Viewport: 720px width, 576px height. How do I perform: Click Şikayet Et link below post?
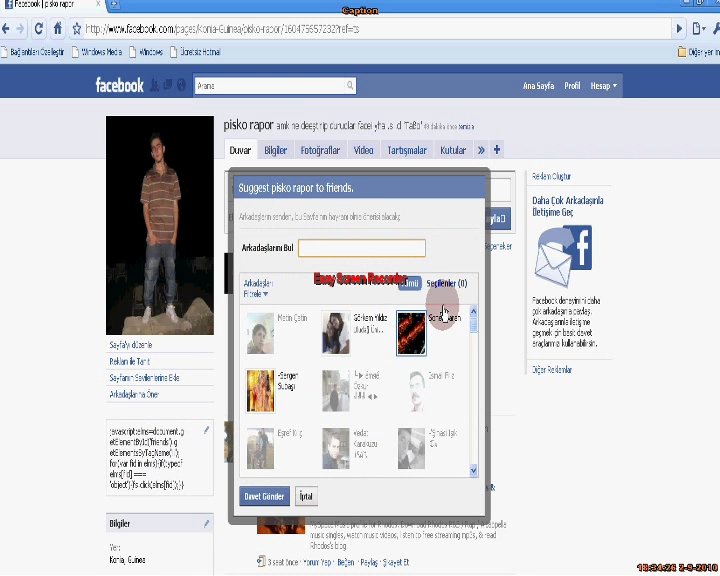(x=396, y=562)
